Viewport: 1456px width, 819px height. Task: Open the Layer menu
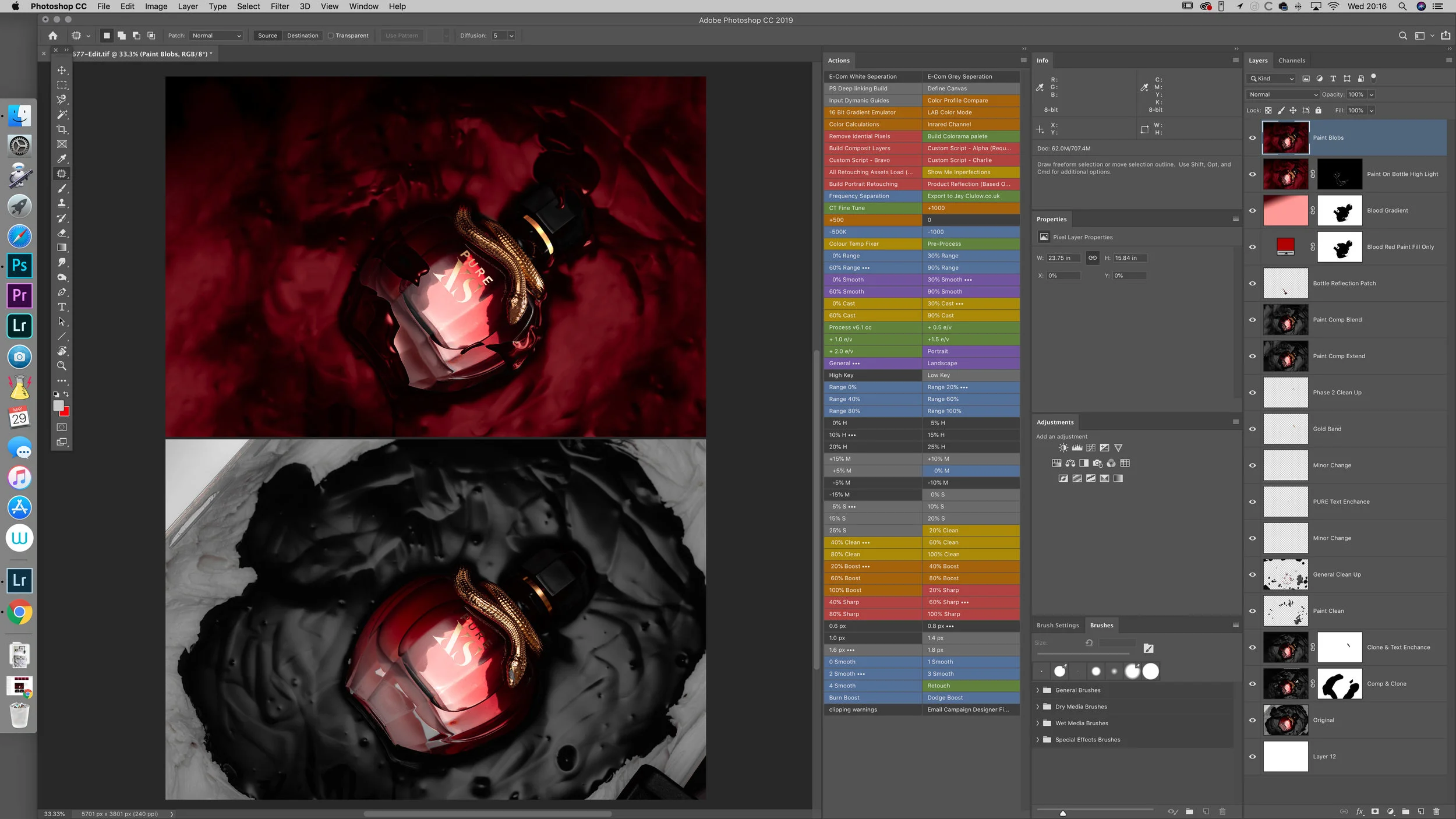click(188, 6)
